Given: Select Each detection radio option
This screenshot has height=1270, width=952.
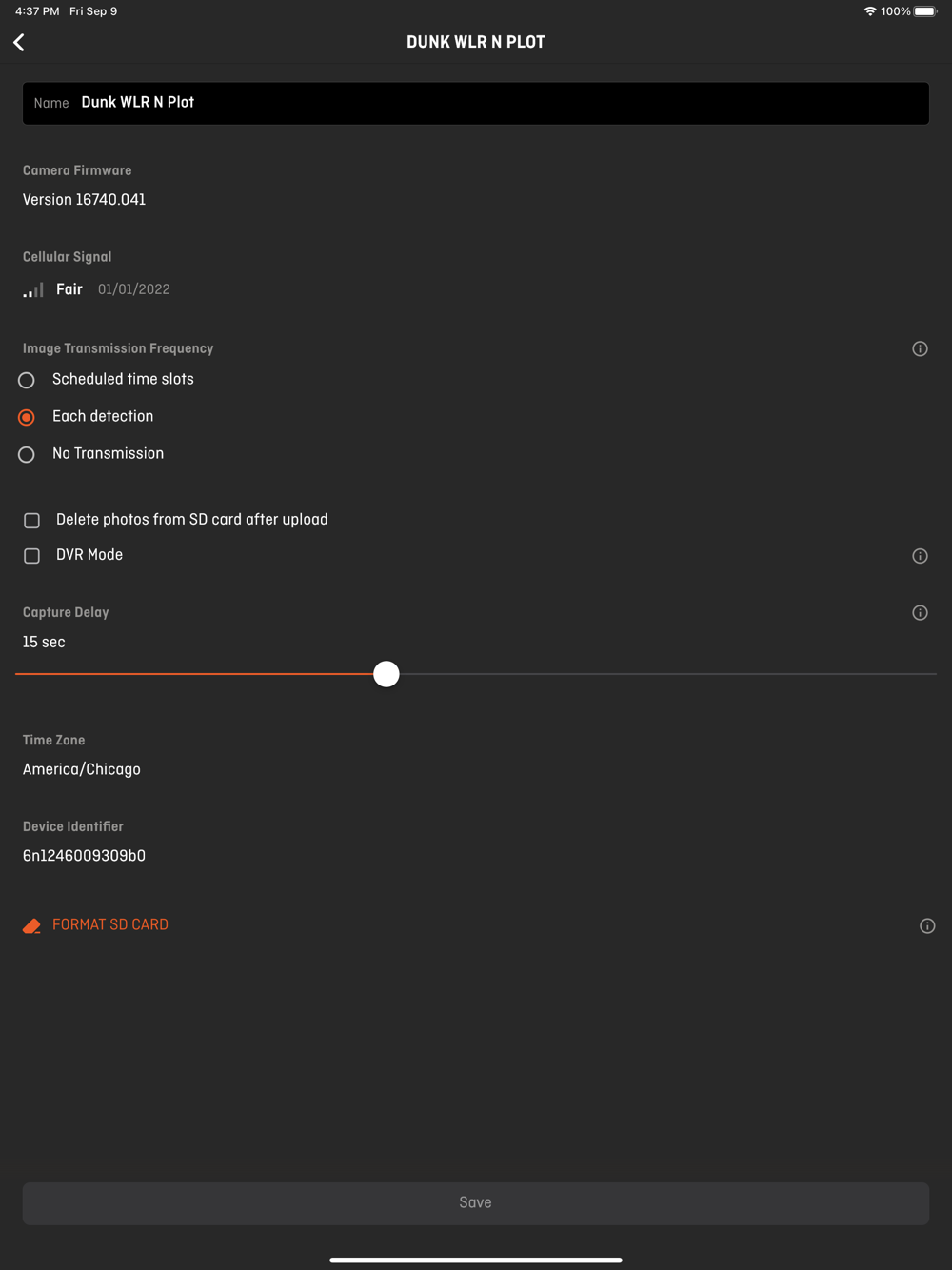Looking at the screenshot, I should (x=27, y=417).
